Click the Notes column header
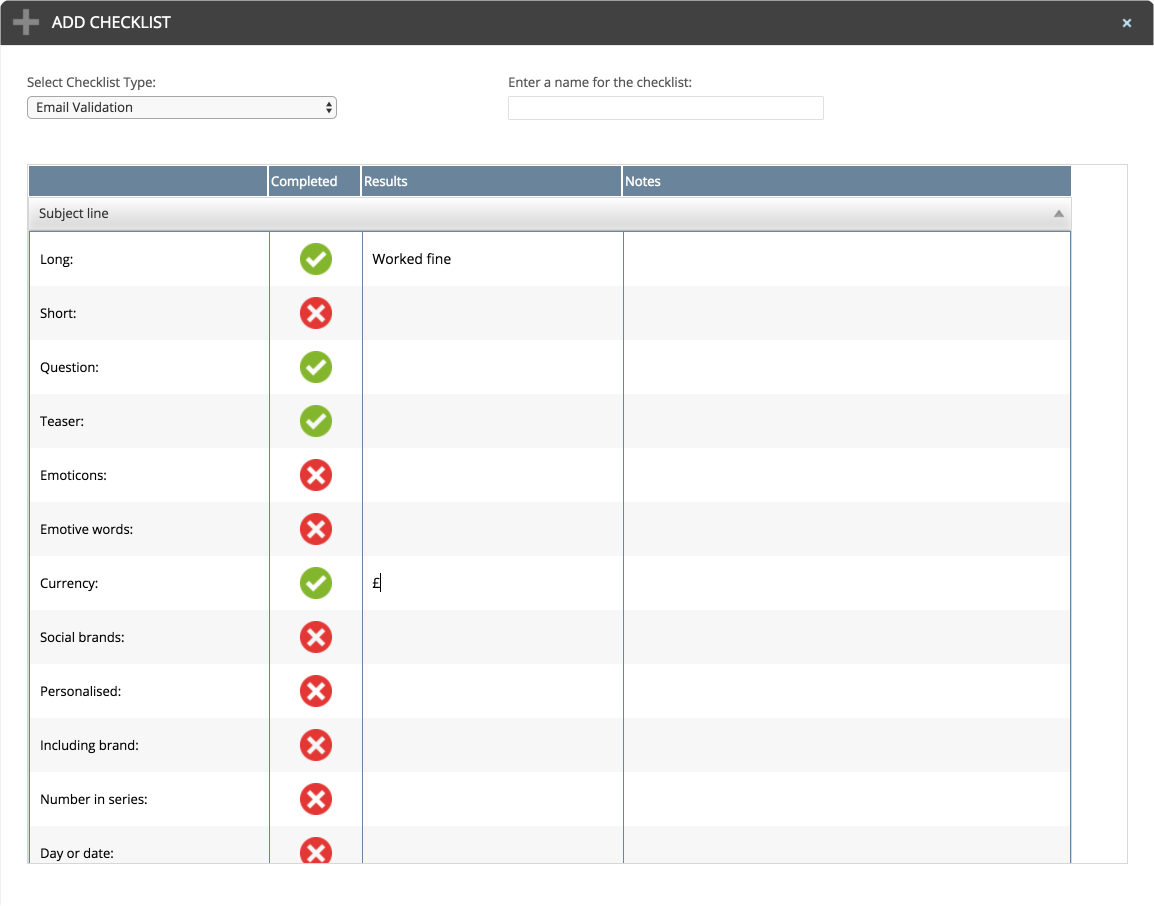The image size is (1154, 906). point(845,182)
